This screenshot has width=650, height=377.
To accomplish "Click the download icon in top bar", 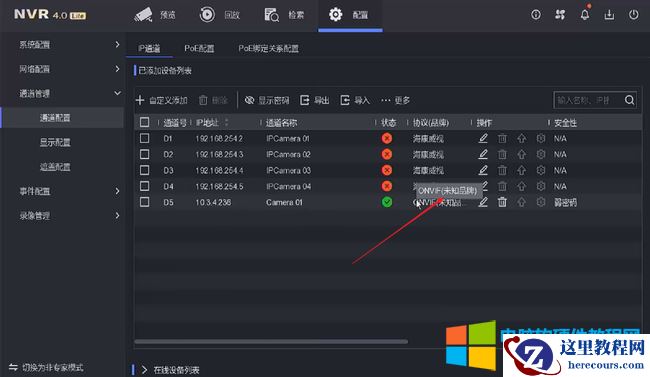I will (x=609, y=15).
